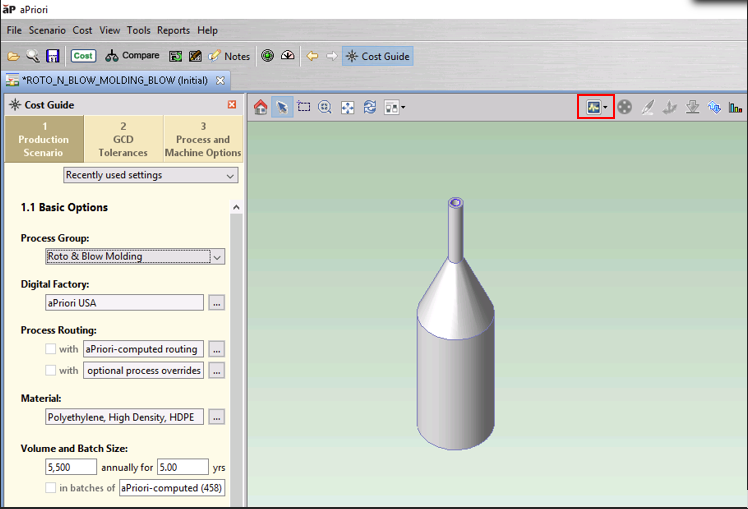Toggle the Cost Guide toolbar button

(378, 56)
